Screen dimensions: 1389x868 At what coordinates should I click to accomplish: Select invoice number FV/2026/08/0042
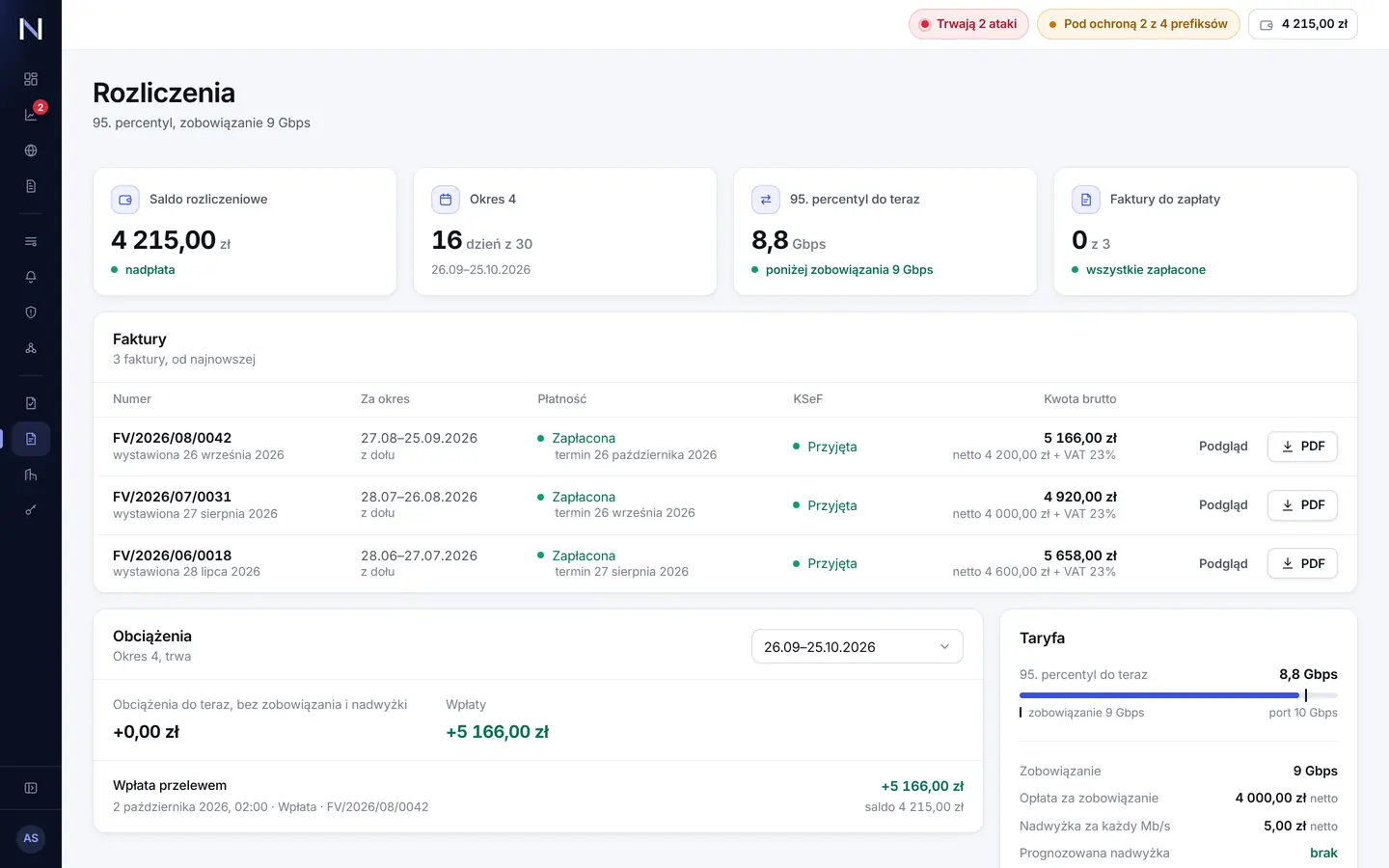click(x=172, y=438)
